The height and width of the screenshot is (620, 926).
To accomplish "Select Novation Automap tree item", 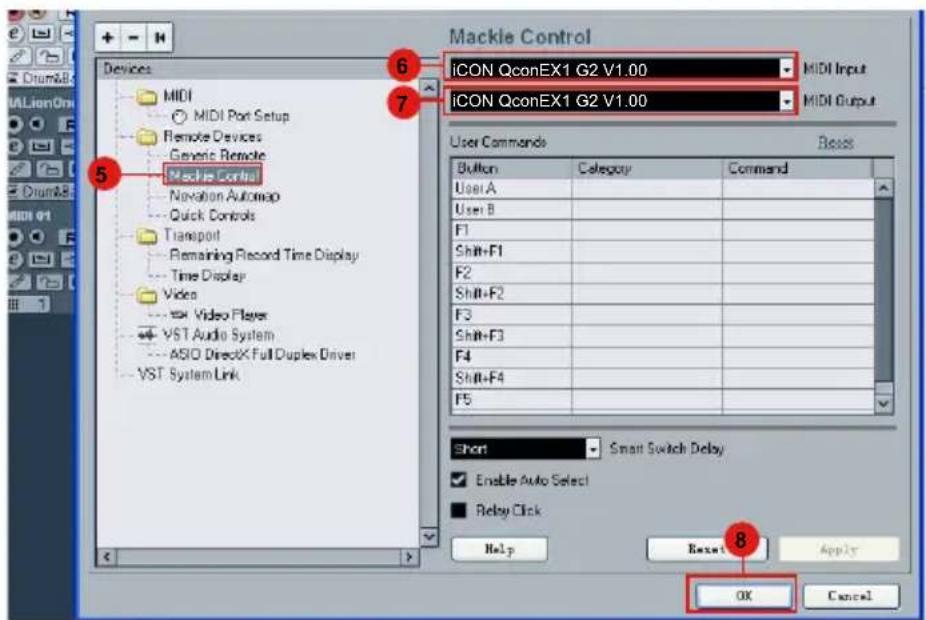I will click(x=224, y=195).
